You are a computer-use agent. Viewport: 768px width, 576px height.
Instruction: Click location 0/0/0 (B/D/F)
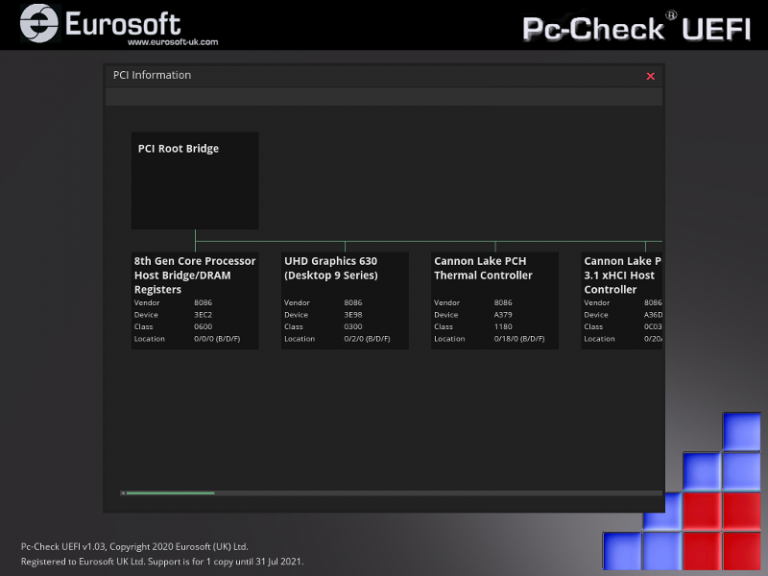pyautogui.click(x=217, y=339)
